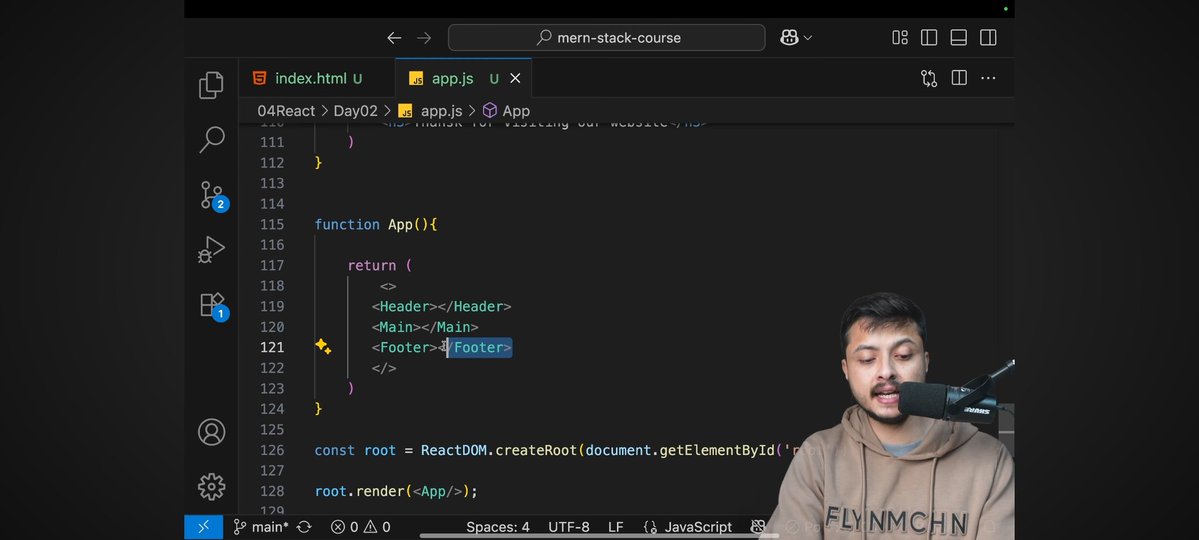Click 'getElementById' on line 126

tap(717, 450)
